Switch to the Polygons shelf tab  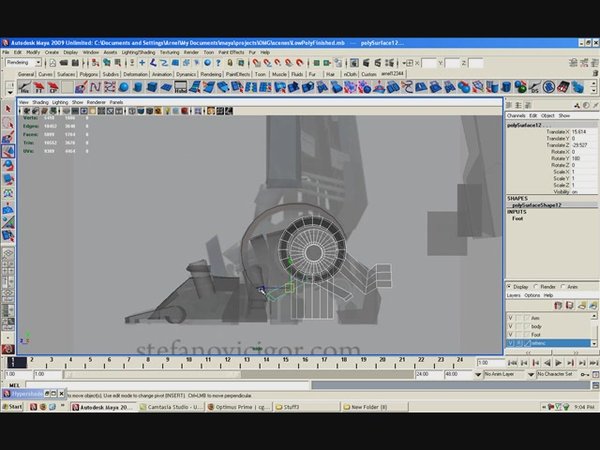click(88, 74)
